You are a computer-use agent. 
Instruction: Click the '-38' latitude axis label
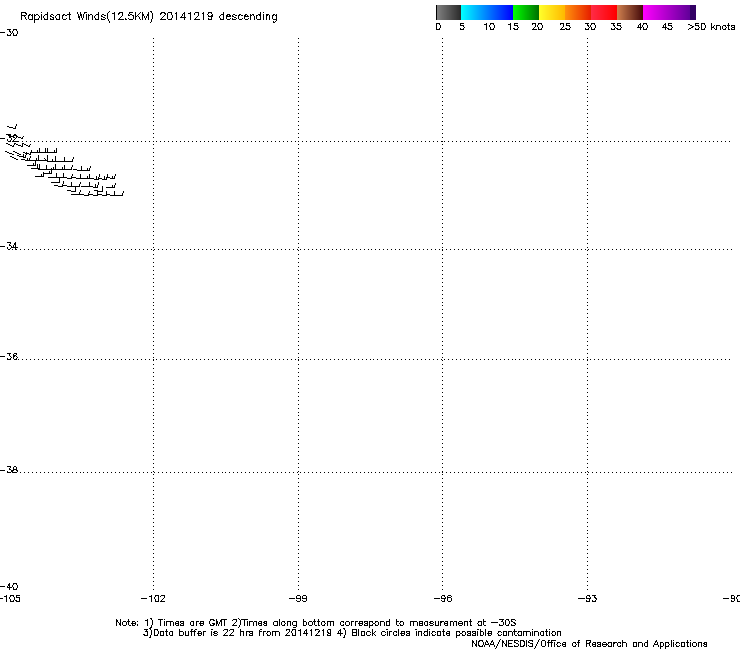point(9,470)
